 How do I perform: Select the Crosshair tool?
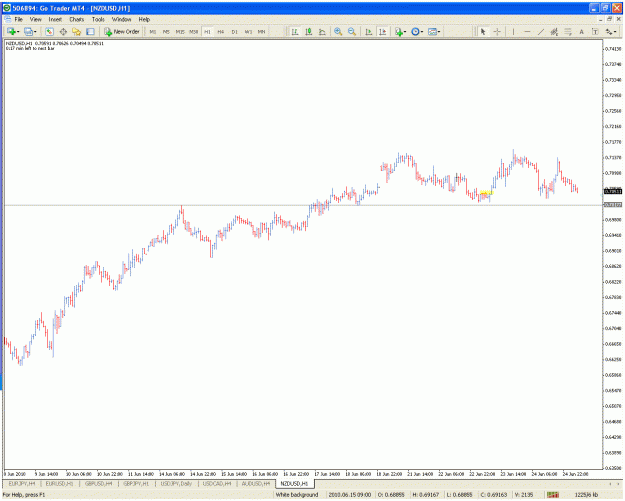(497, 31)
